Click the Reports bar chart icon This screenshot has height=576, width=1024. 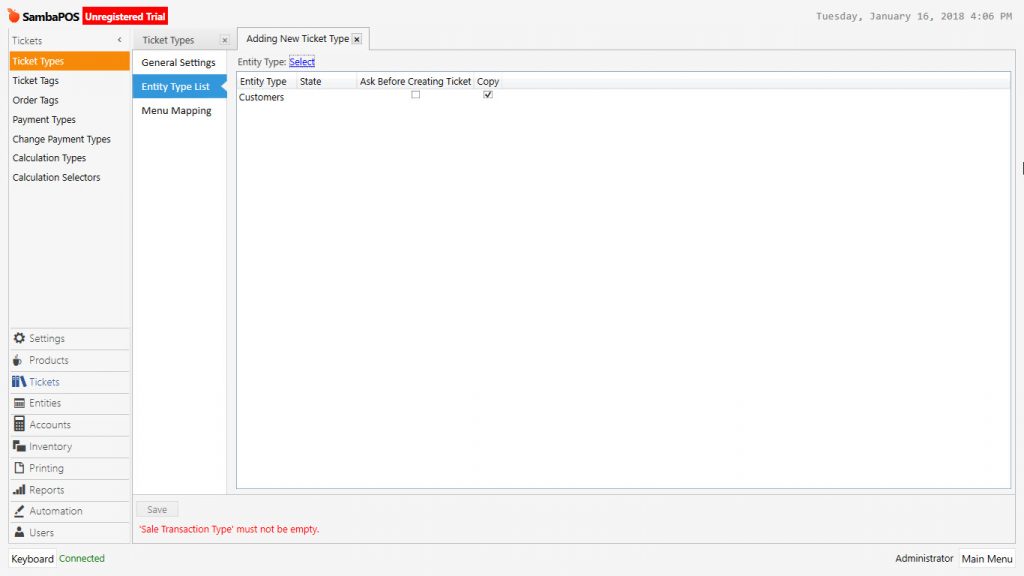(19, 489)
